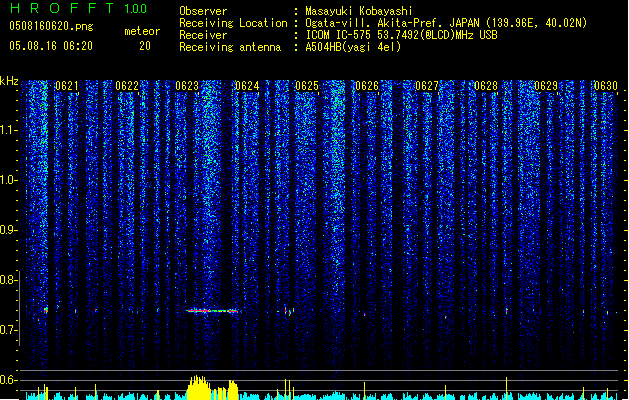The image size is (629, 400).
Task: Select the A504HB(yagi 4el) antenna text
Action: [x=353, y=47]
